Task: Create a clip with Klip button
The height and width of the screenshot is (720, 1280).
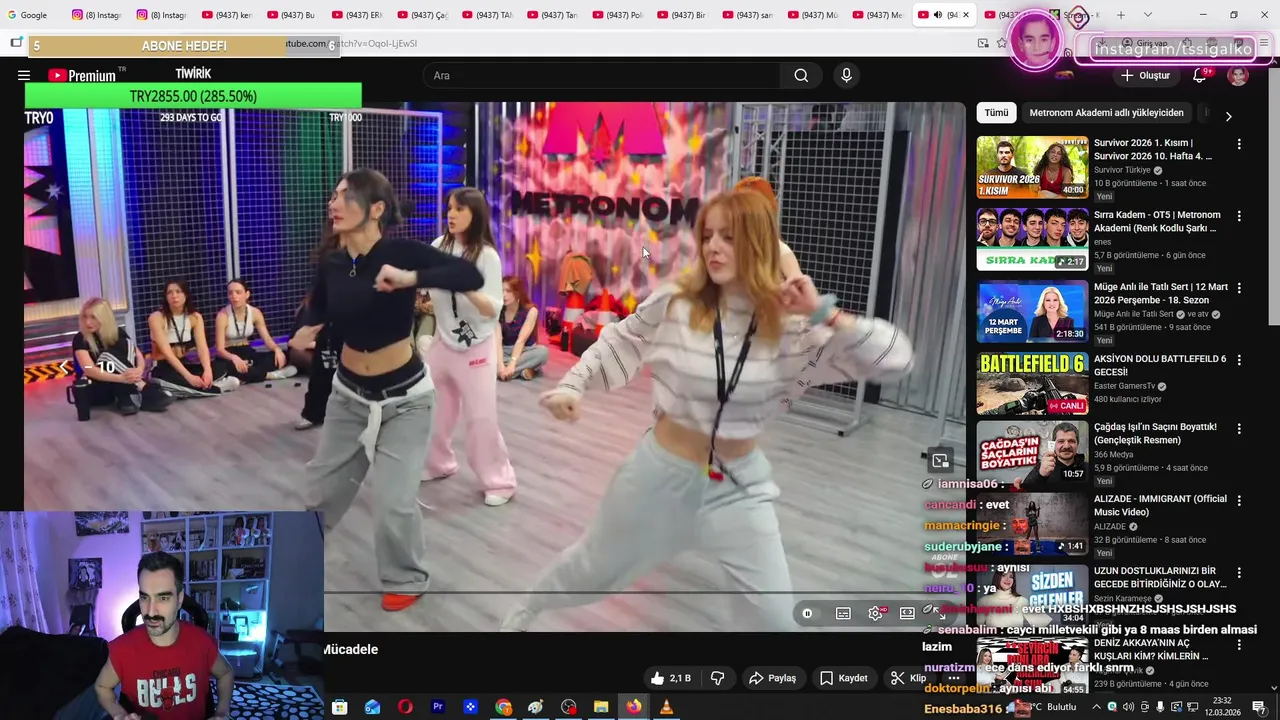Action: [x=908, y=678]
